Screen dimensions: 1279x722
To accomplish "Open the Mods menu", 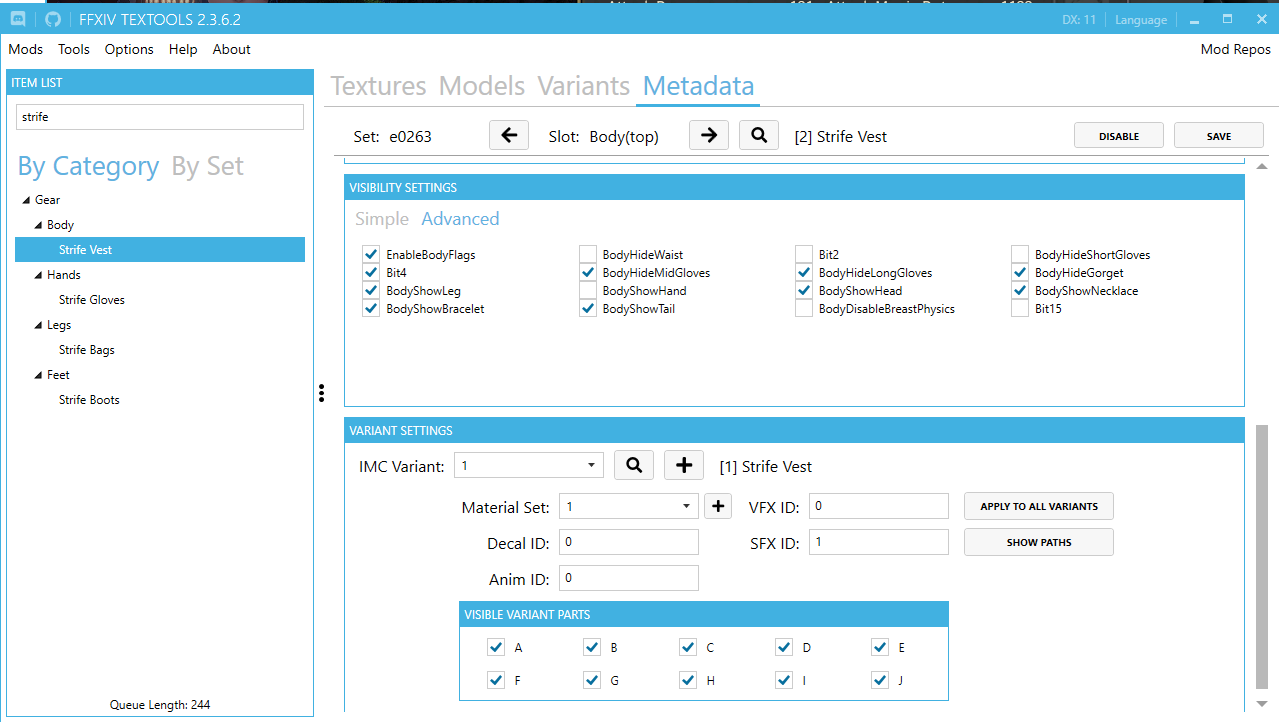I will pyautogui.click(x=25, y=49).
